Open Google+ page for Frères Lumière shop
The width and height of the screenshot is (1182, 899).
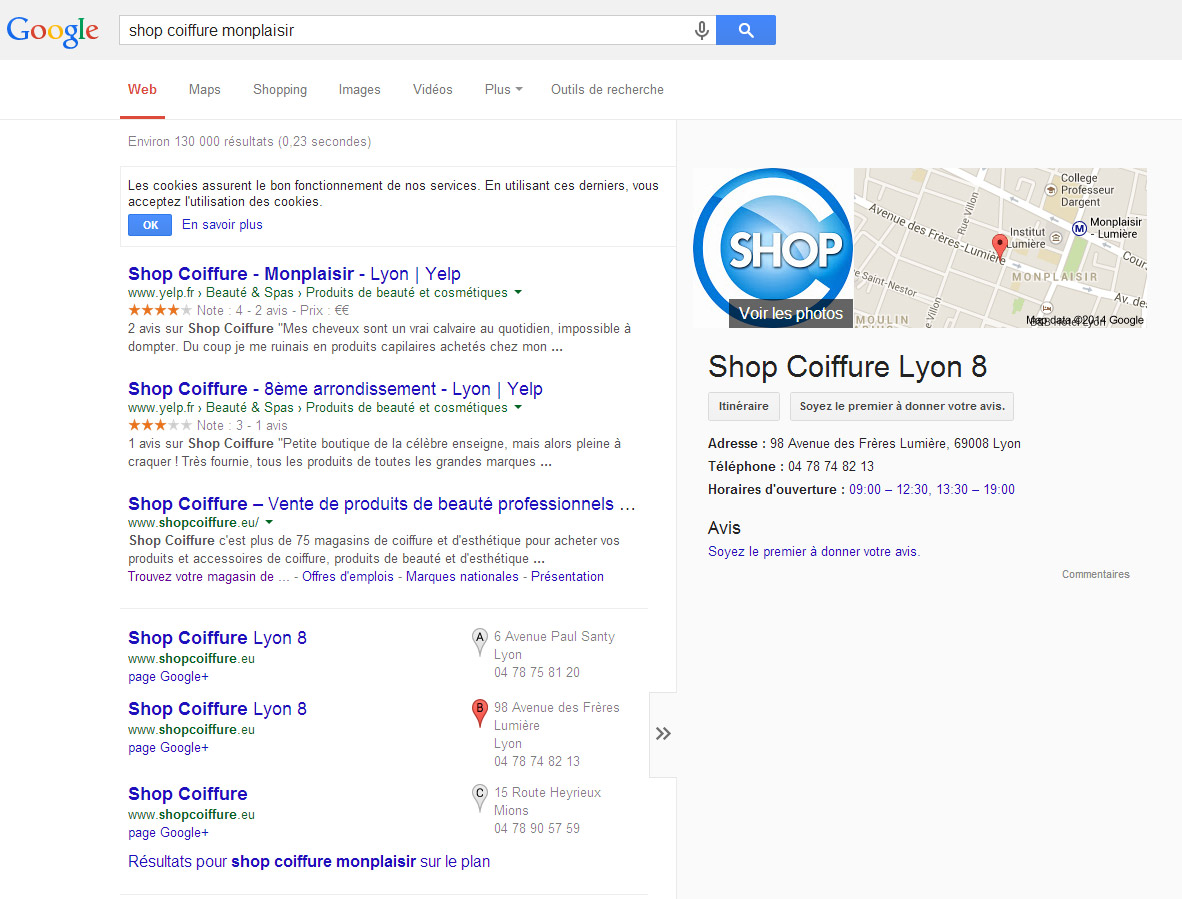coord(168,748)
